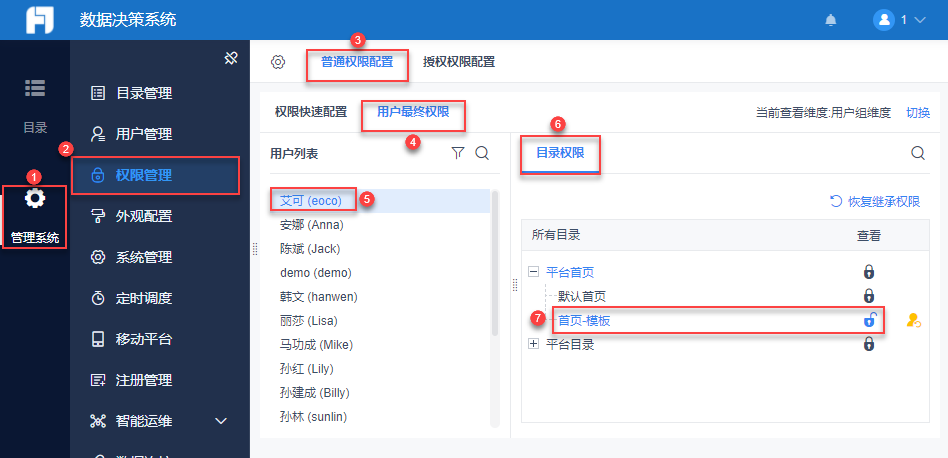Screen dimensions: 948x458
Task: Click the 定时调度 clock icon
Action: point(97,298)
